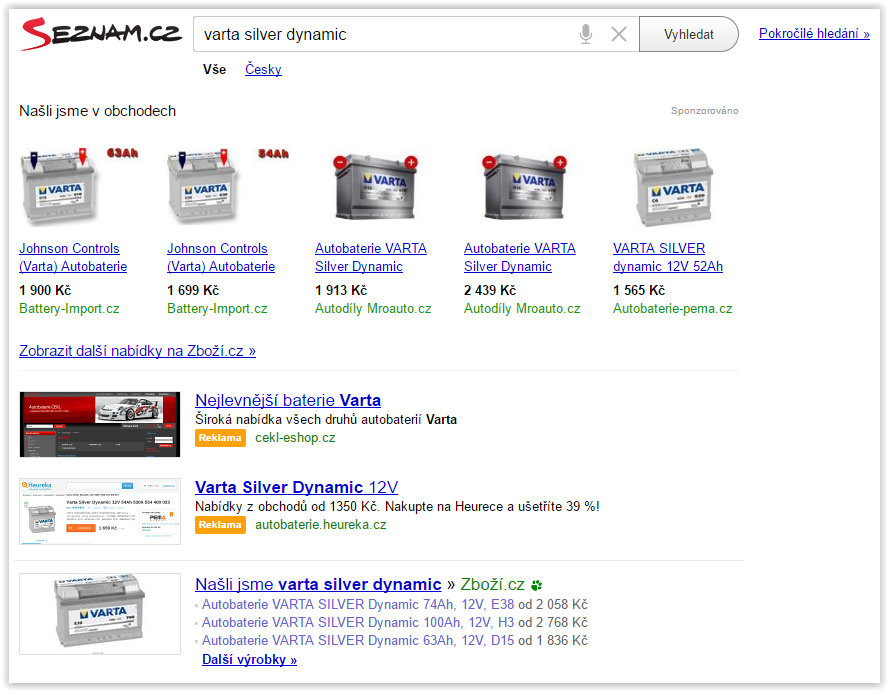This screenshot has width=888, height=691.
Task: Open VARTA SILVER dynamic 12V 52Ah link
Action: [668, 257]
